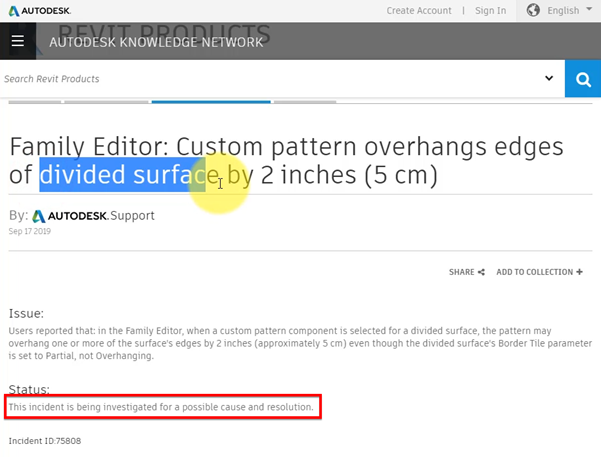The image size is (601, 457).
Task: Click the Issue: heading
Action: (x=26, y=314)
